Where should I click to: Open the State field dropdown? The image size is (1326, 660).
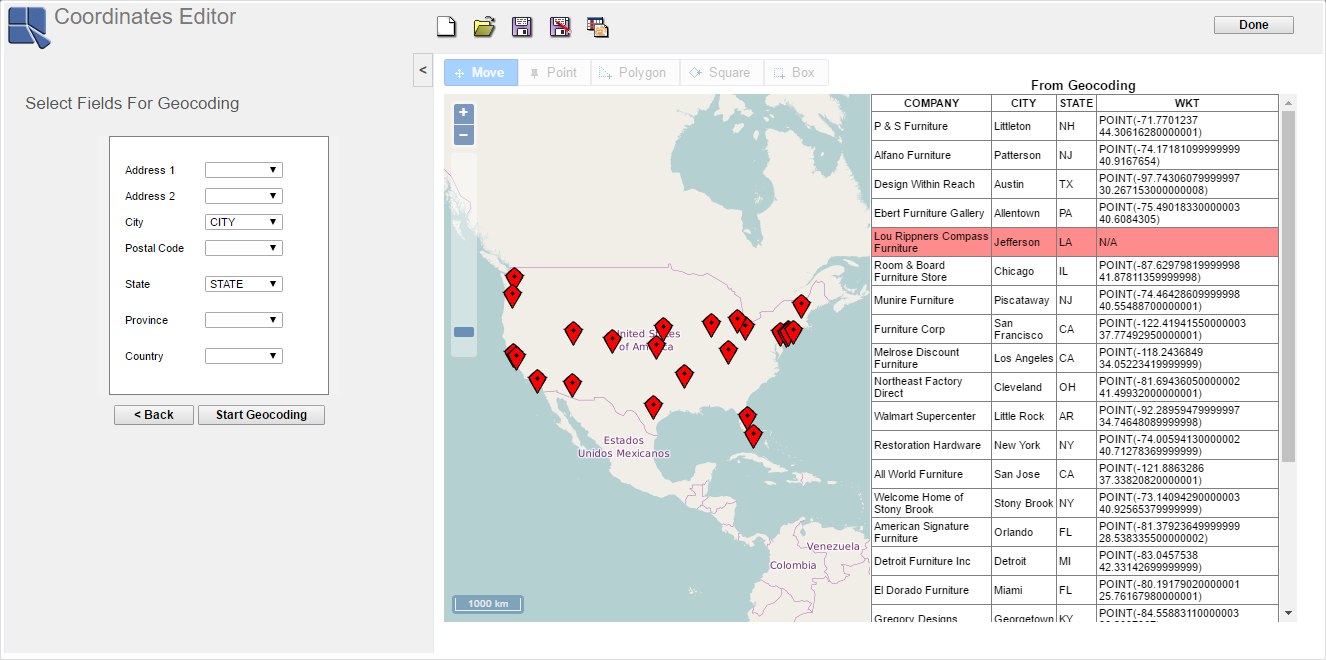[244, 284]
